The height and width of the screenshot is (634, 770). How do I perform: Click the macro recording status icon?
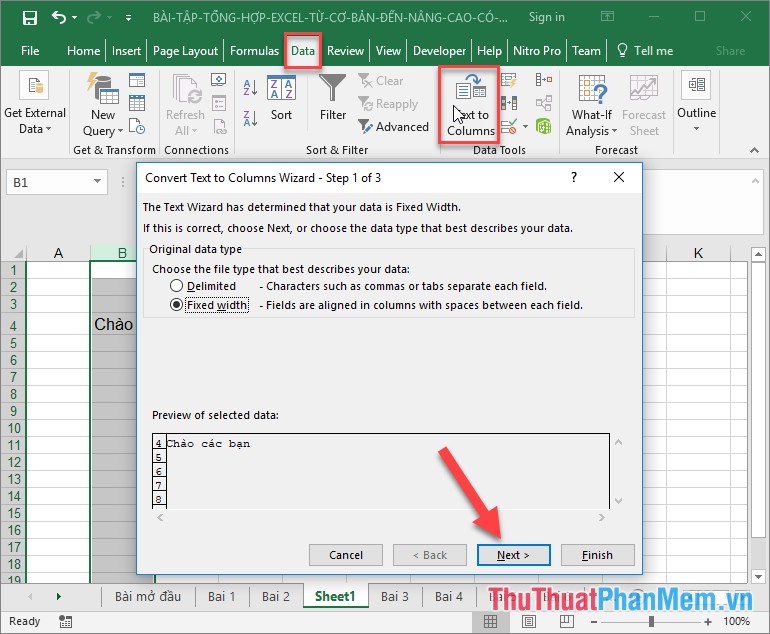click(x=65, y=622)
